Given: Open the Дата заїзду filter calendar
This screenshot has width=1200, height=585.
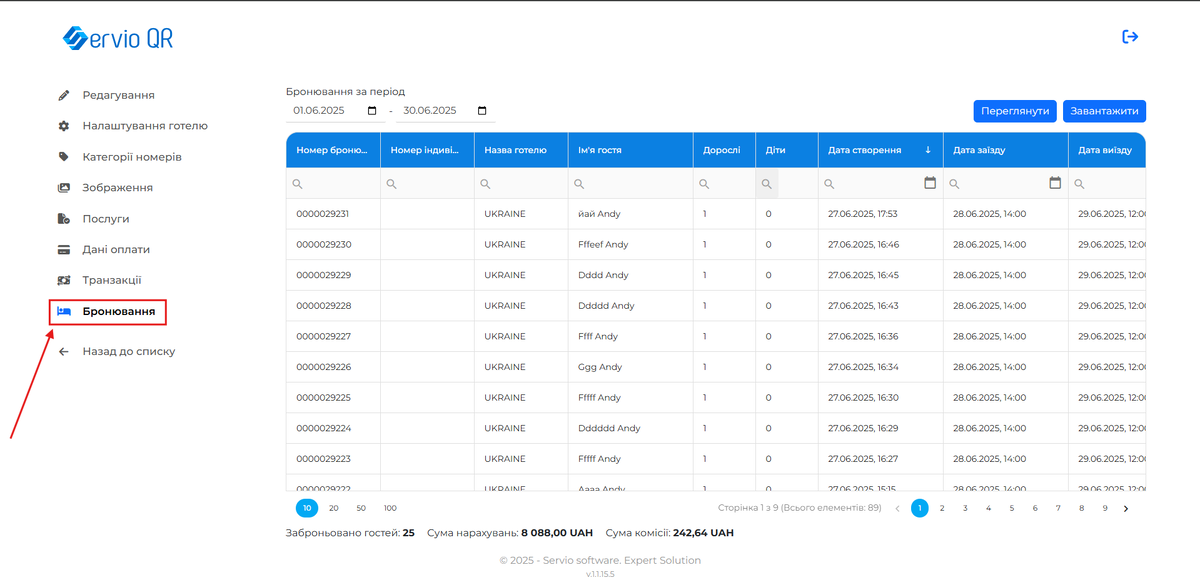Looking at the screenshot, I should tap(1054, 183).
